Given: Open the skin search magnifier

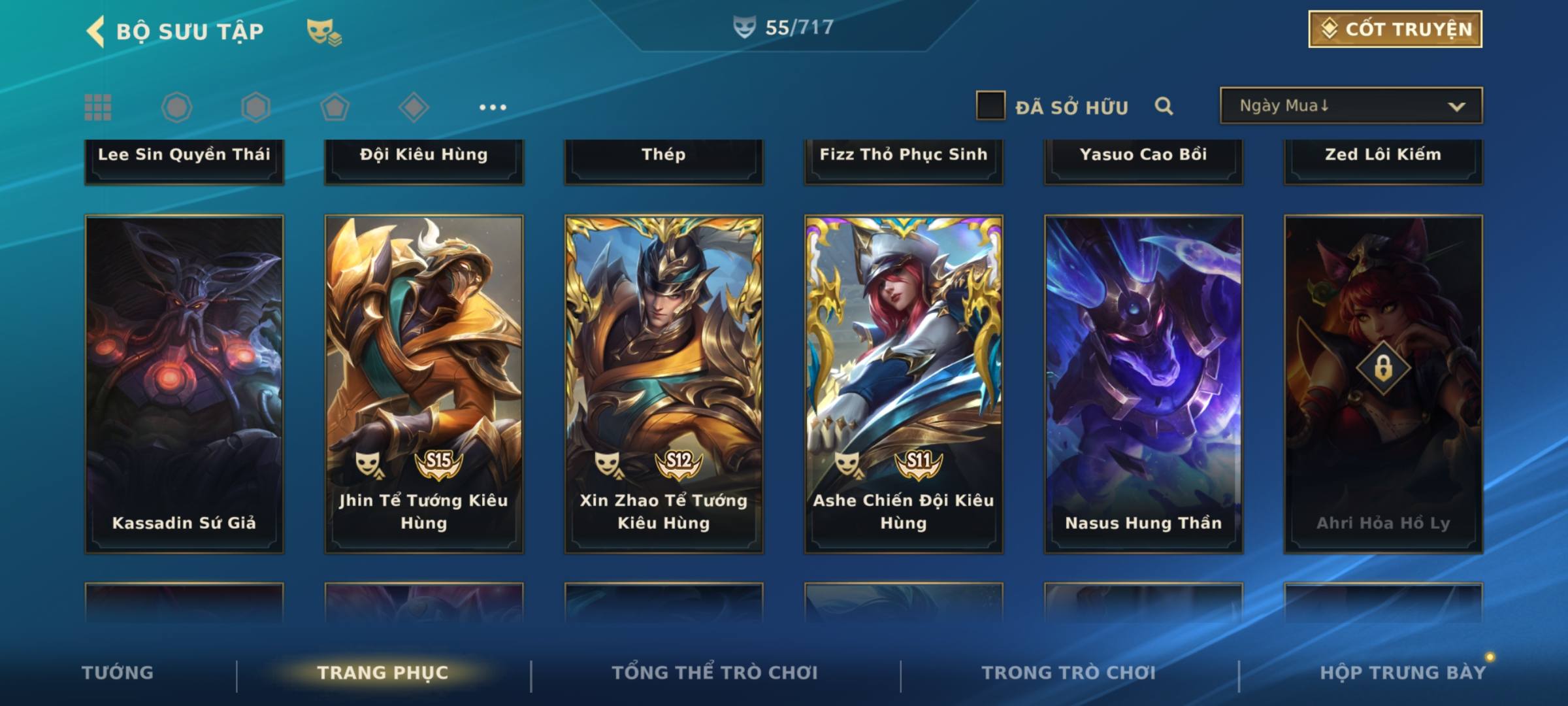Looking at the screenshot, I should coord(1164,106).
